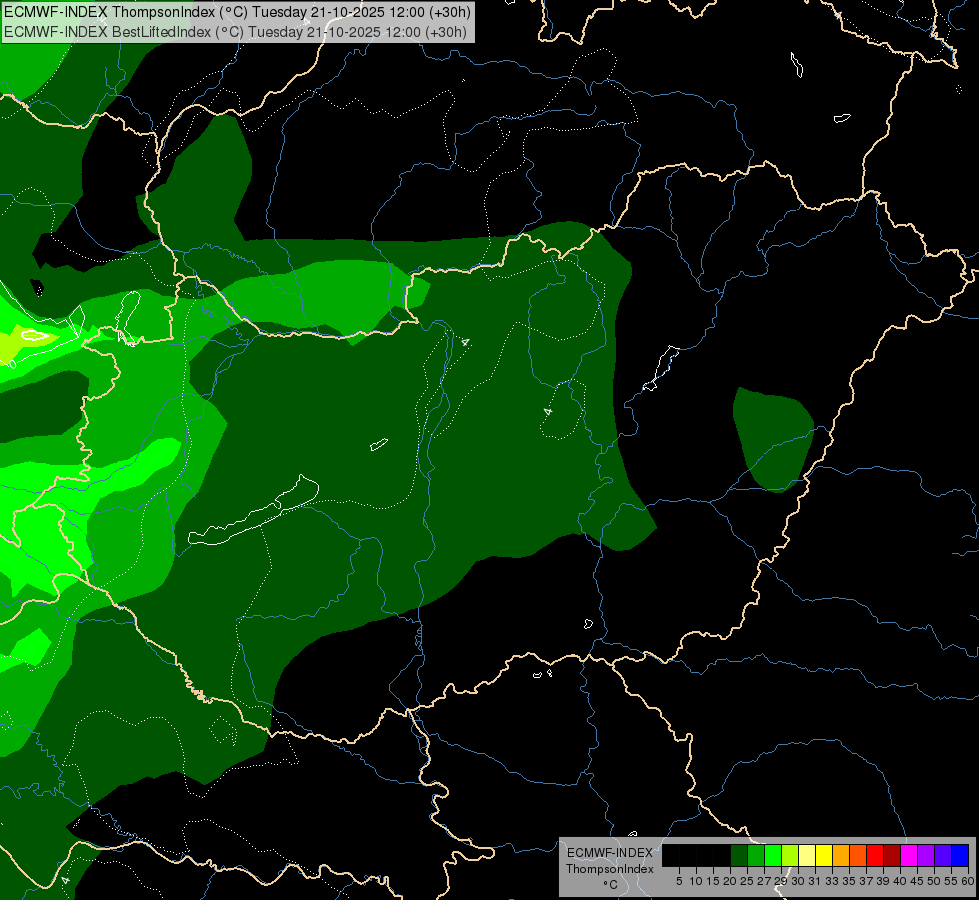The image size is (979, 900).
Task: Click legend tick value '39'
Action: pyautogui.click(x=883, y=881)
